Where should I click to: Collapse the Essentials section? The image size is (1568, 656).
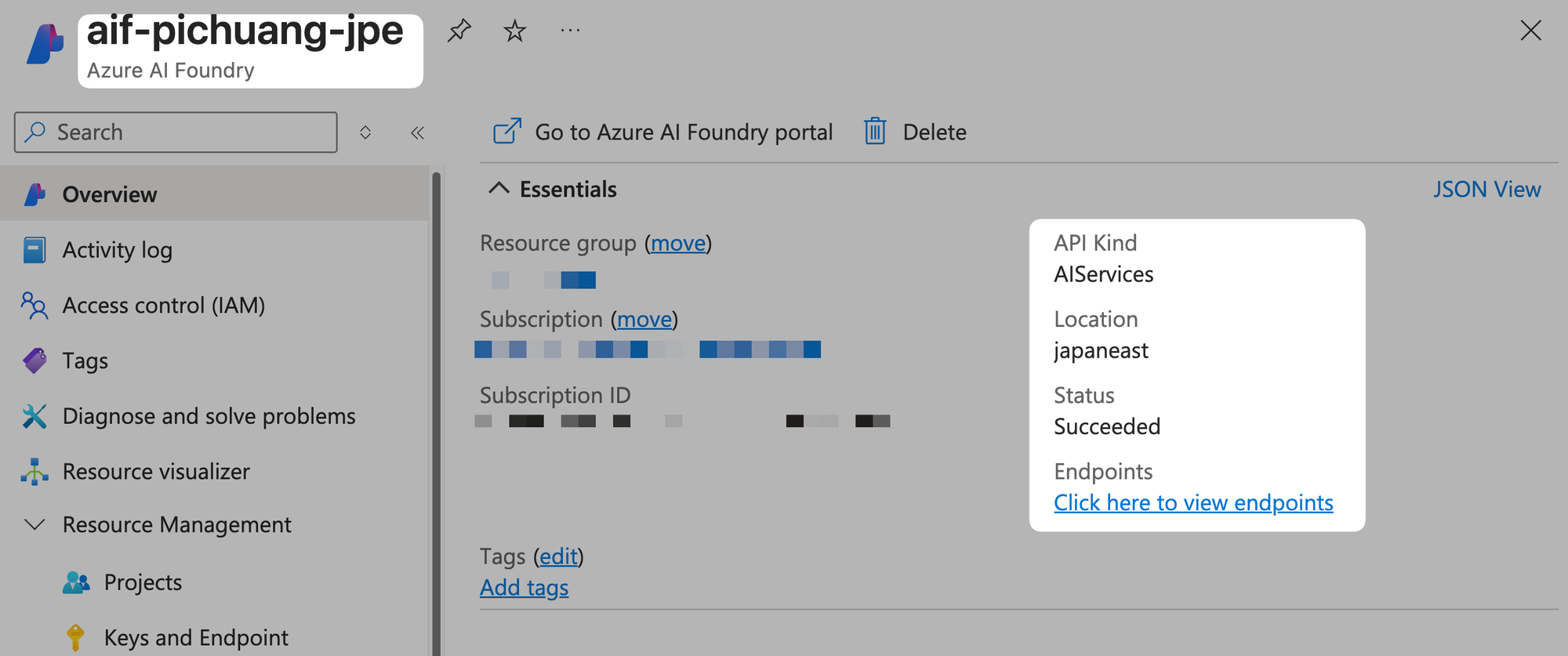coord(499,188)
